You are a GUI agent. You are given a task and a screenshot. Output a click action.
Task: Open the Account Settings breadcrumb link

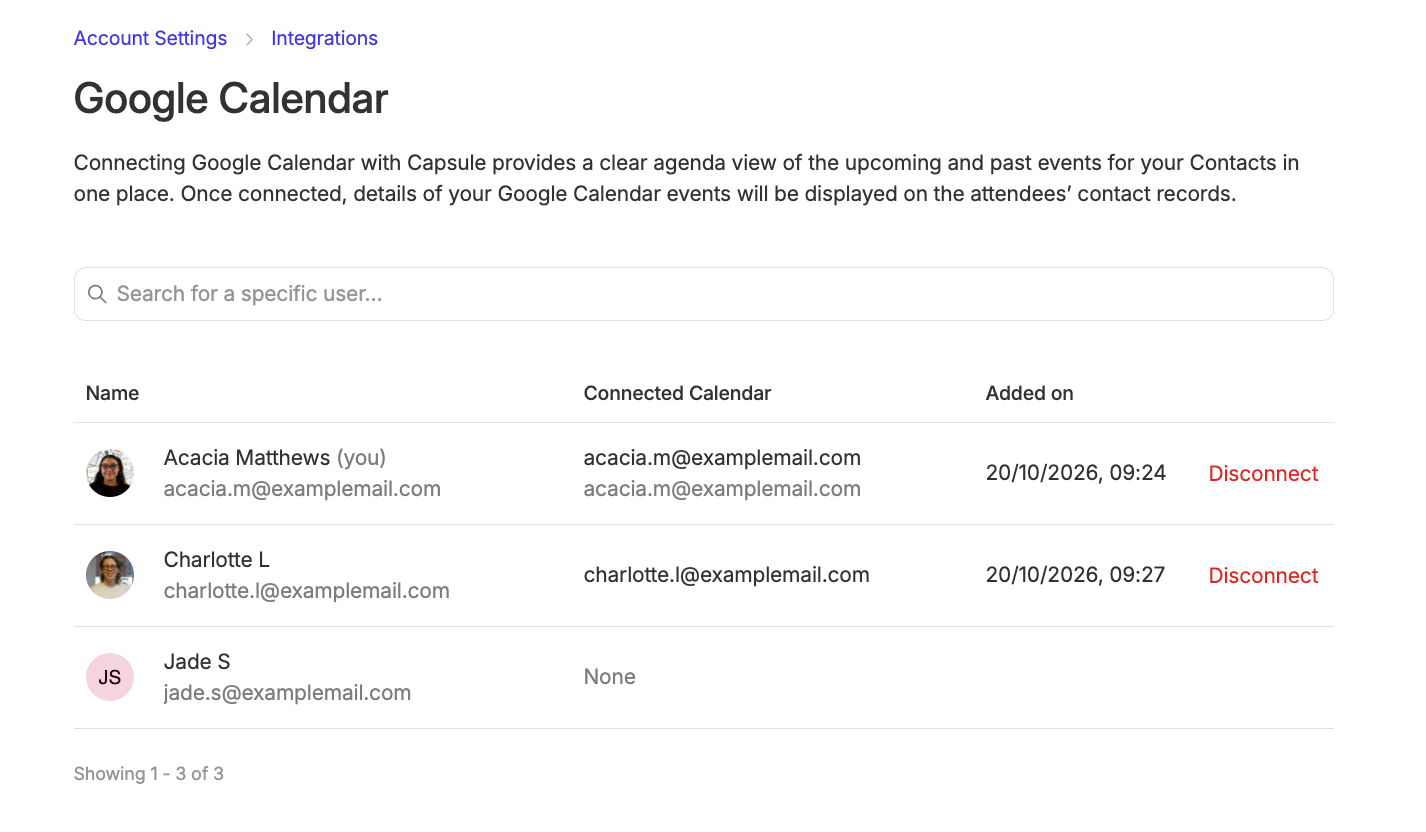[x=150, y=38]
